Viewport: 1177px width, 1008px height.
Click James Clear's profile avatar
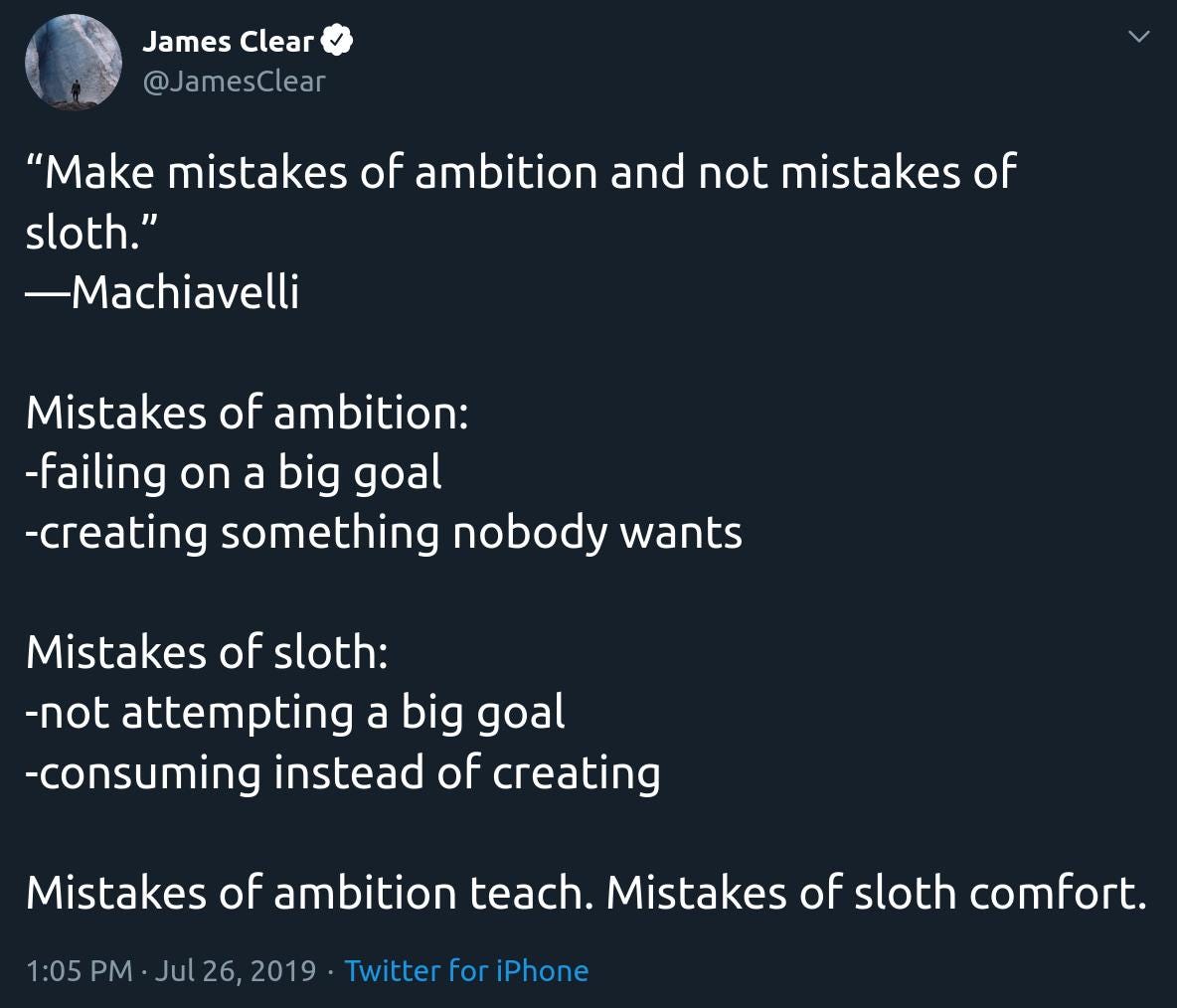(74, 63)
